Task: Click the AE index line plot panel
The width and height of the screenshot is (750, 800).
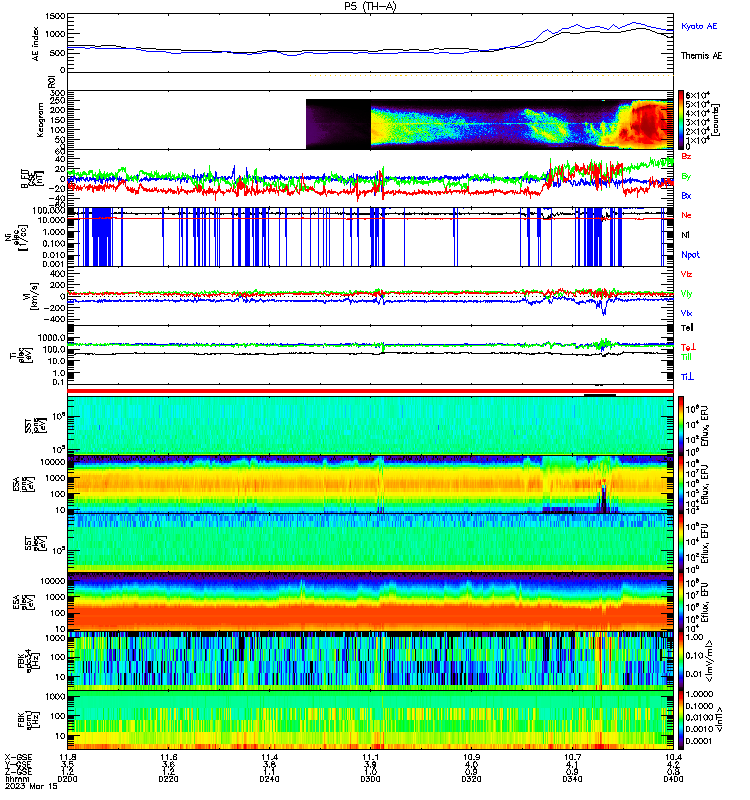Action: (x=370, y=43)
